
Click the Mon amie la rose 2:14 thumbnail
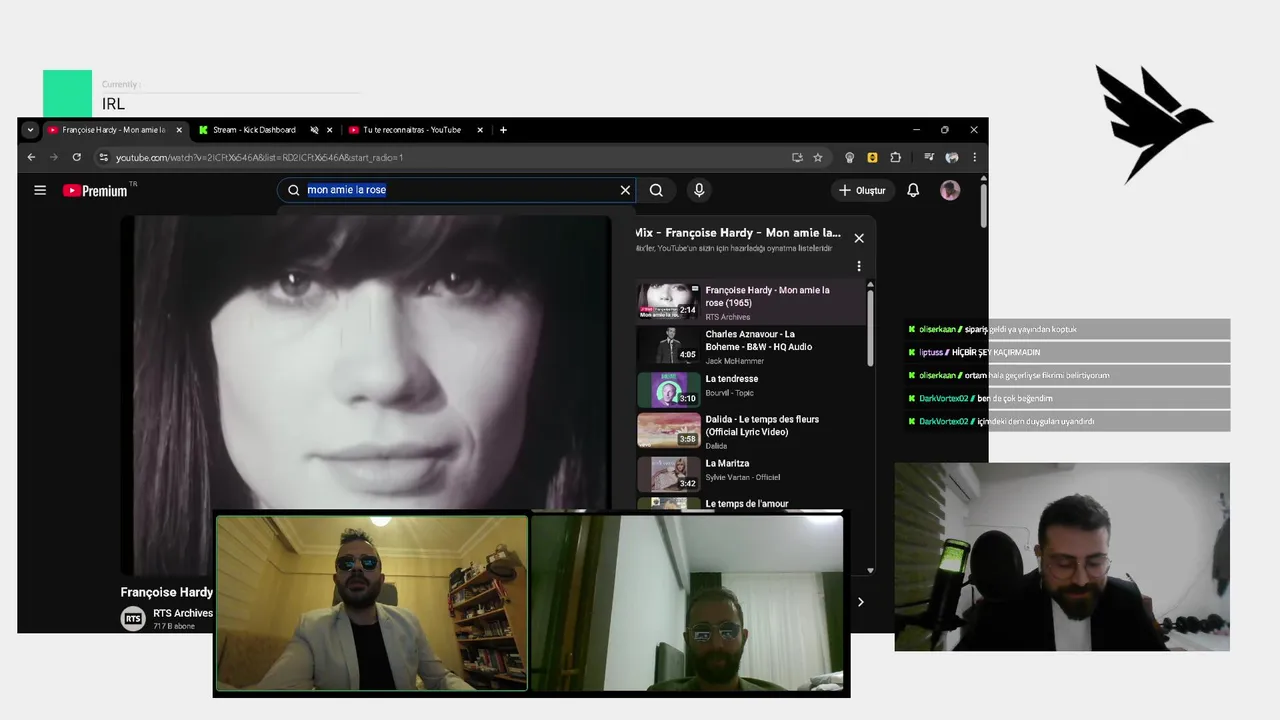(x=669, y=301)
